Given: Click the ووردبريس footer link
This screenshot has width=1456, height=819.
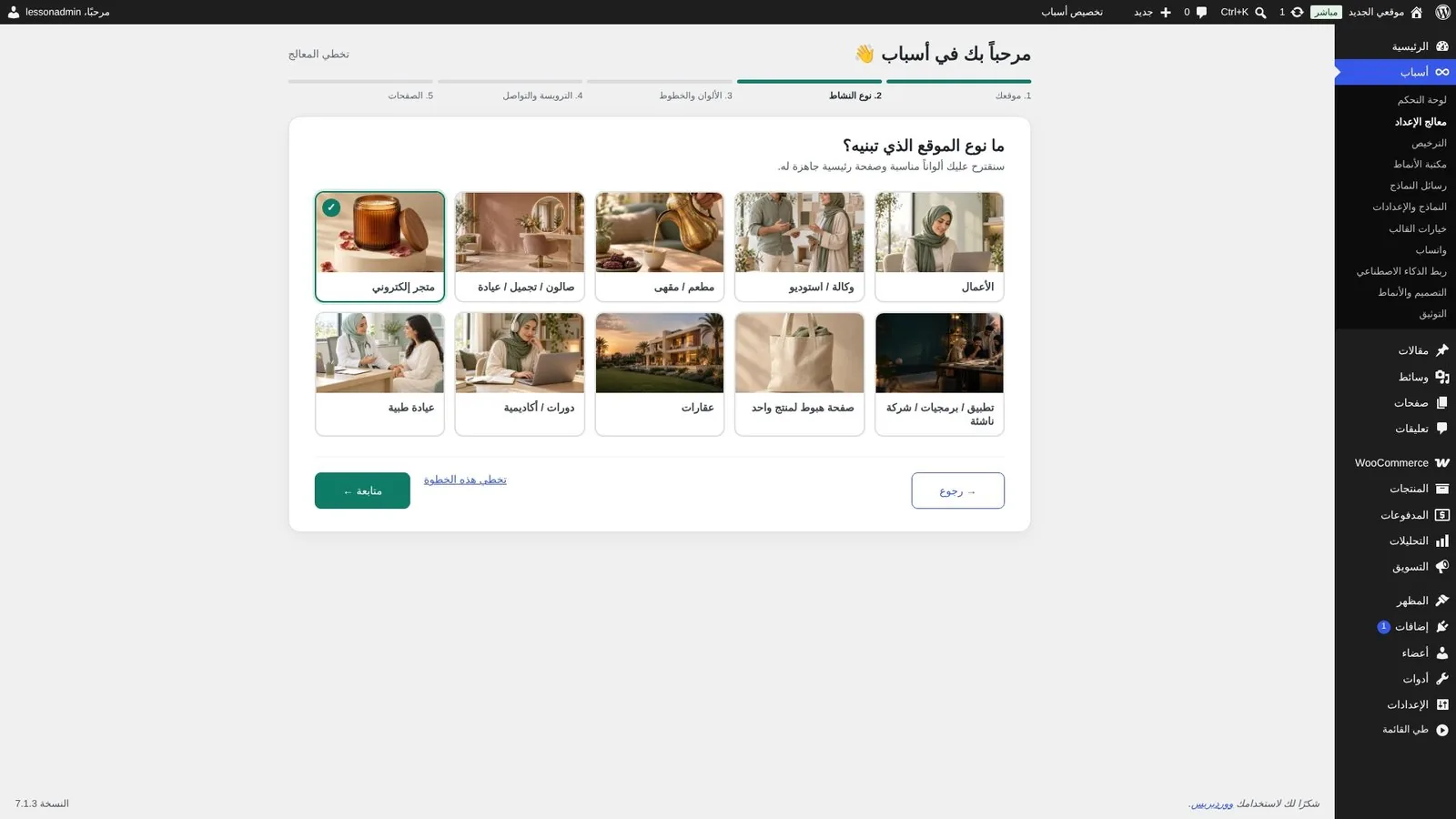Looking at the screenshot, I should tap(1212, 804).
